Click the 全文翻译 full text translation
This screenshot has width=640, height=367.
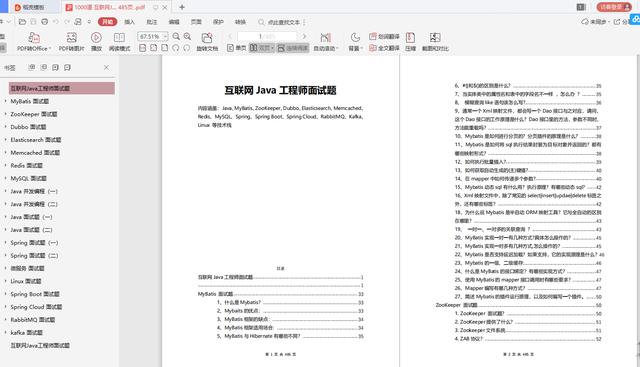point(384,48)
